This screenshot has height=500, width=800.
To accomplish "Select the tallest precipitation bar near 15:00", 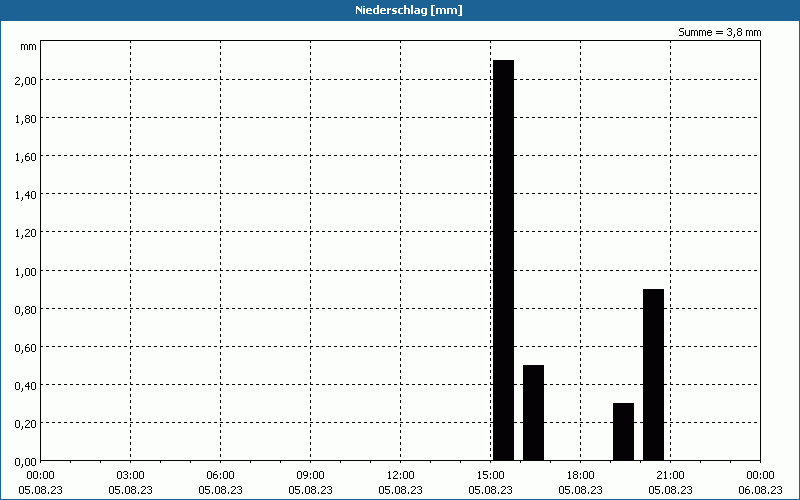I will point(504,260).
